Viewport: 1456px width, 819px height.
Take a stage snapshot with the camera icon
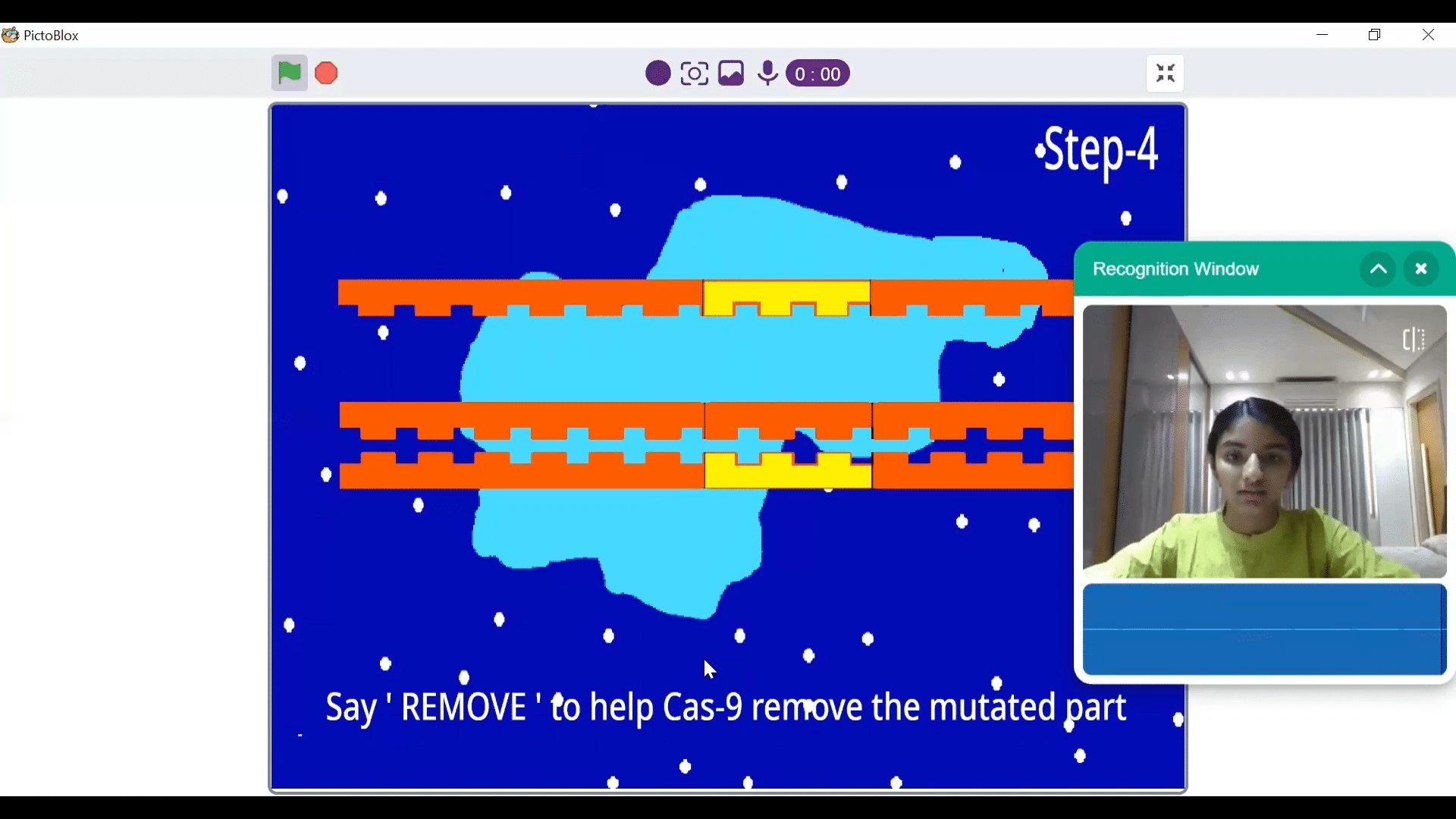pos(694,72)
